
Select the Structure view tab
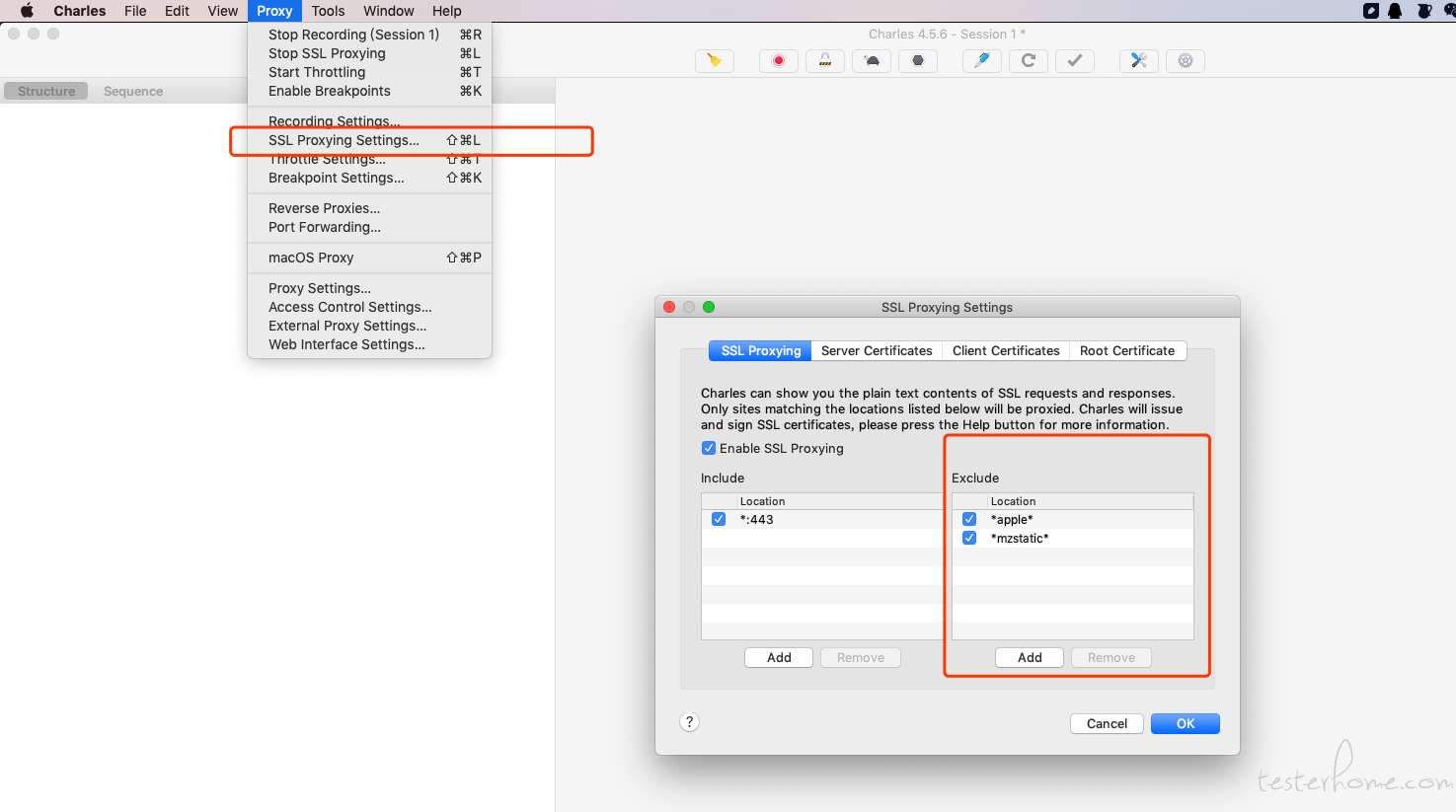tap(46, 91)
